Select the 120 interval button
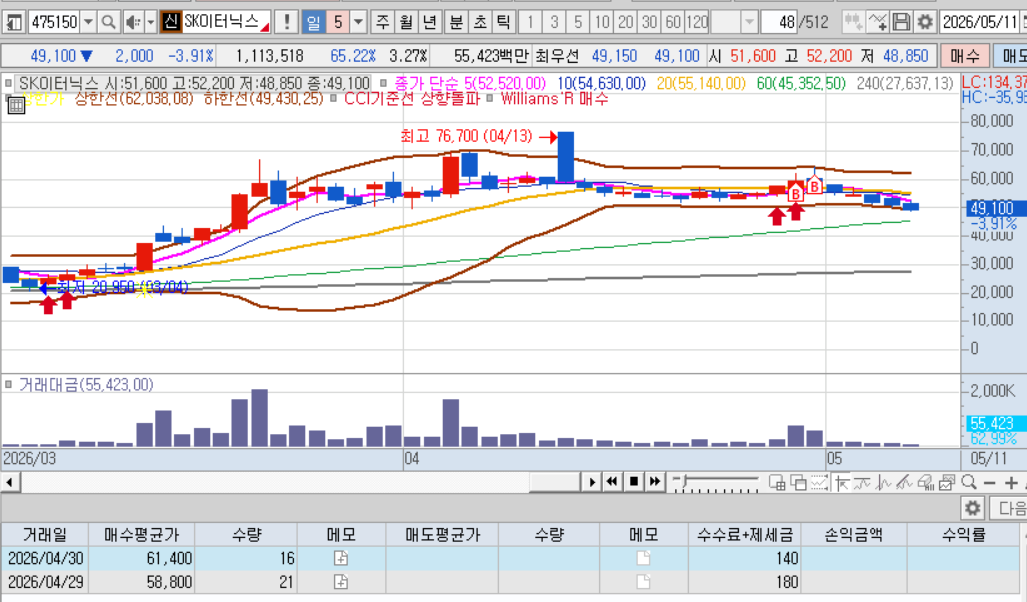The image size is (1027, 602). (x=697, y=22)
